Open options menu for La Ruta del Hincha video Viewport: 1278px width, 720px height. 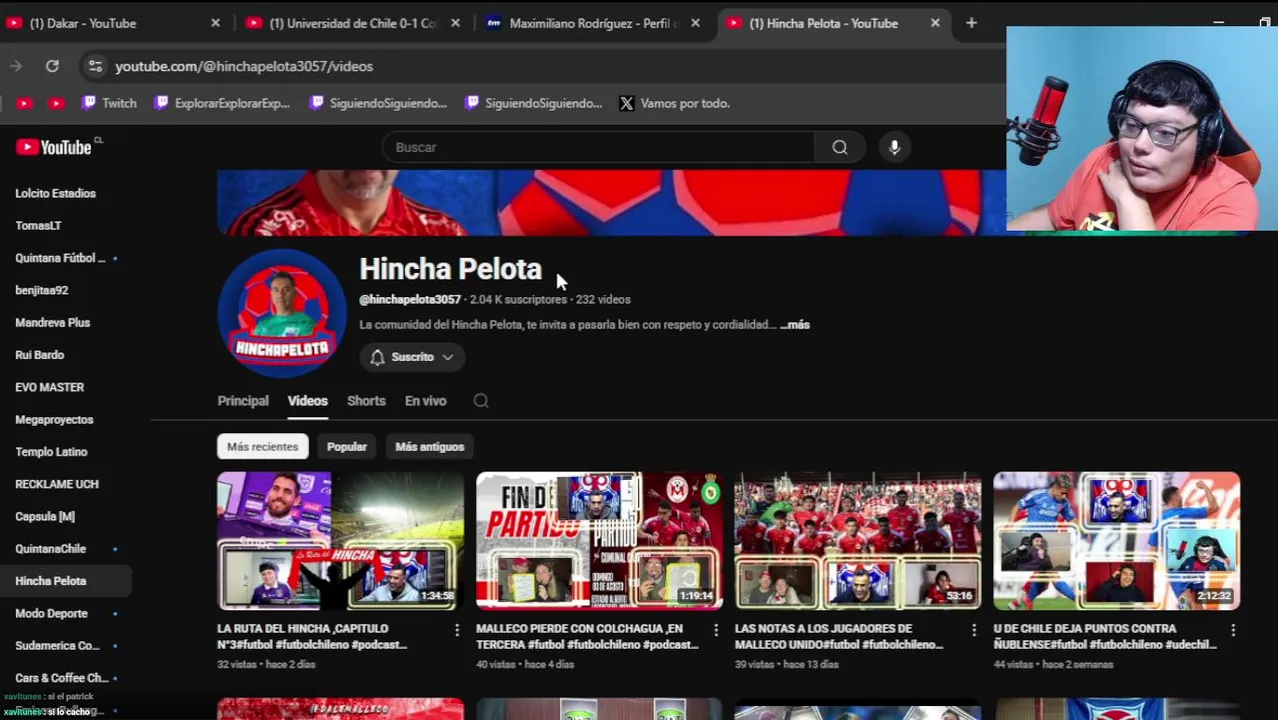click(457, 630)
